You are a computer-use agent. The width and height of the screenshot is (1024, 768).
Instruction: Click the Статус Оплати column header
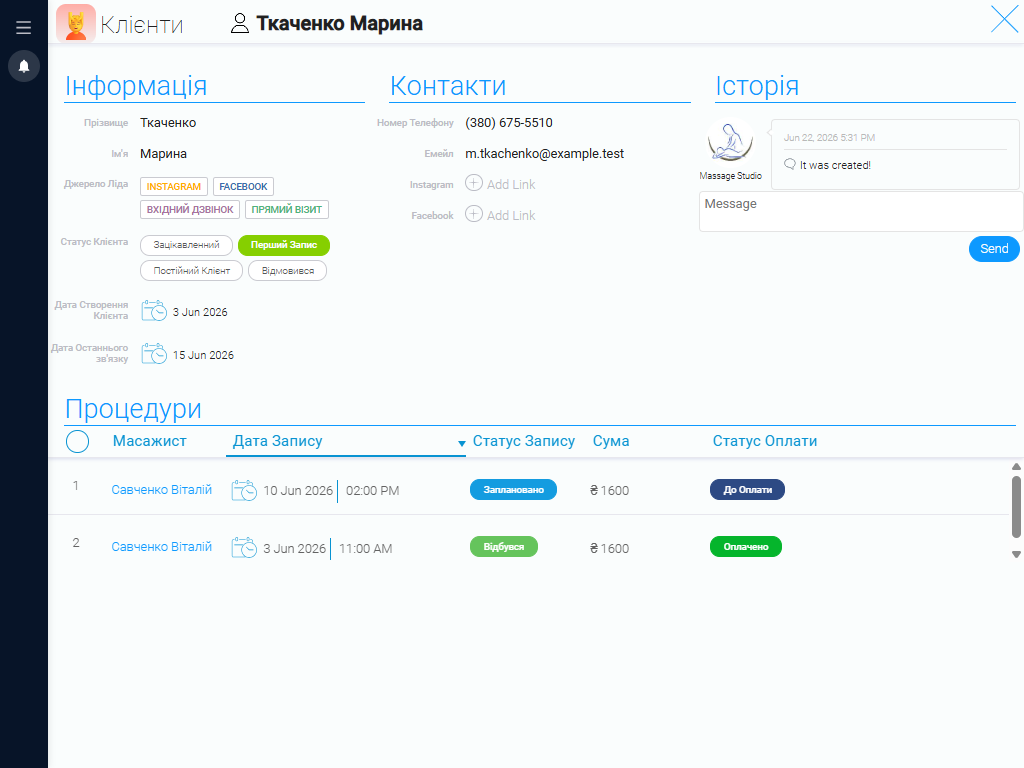[x=765, y=441]
